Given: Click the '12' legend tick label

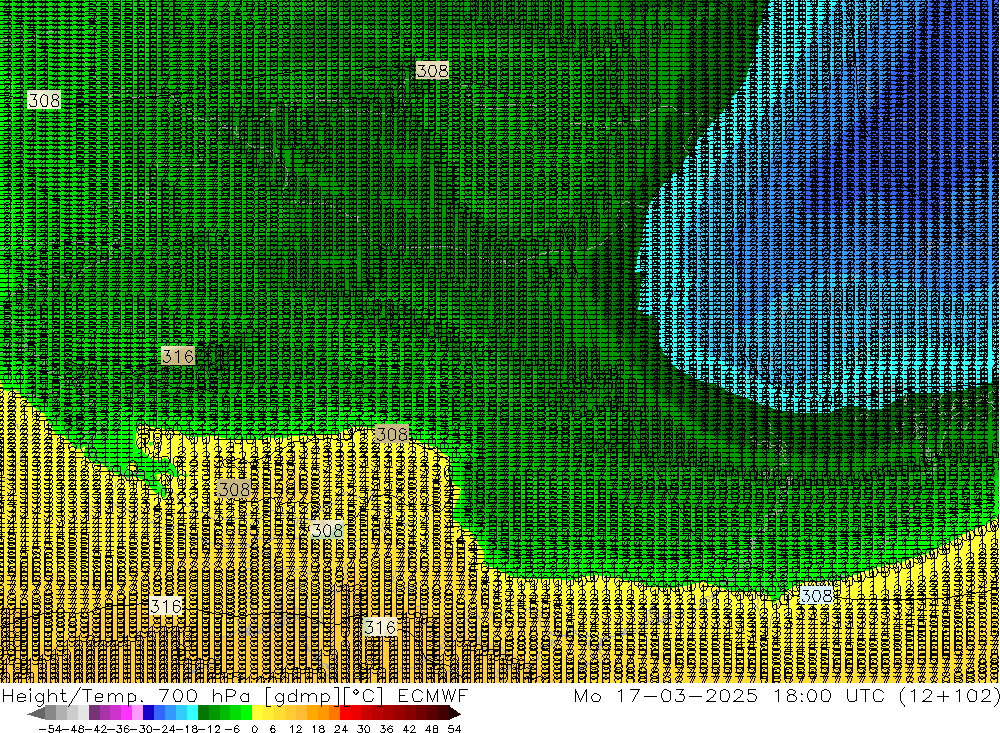Looking at the screenshot, I should coord(296,729).
